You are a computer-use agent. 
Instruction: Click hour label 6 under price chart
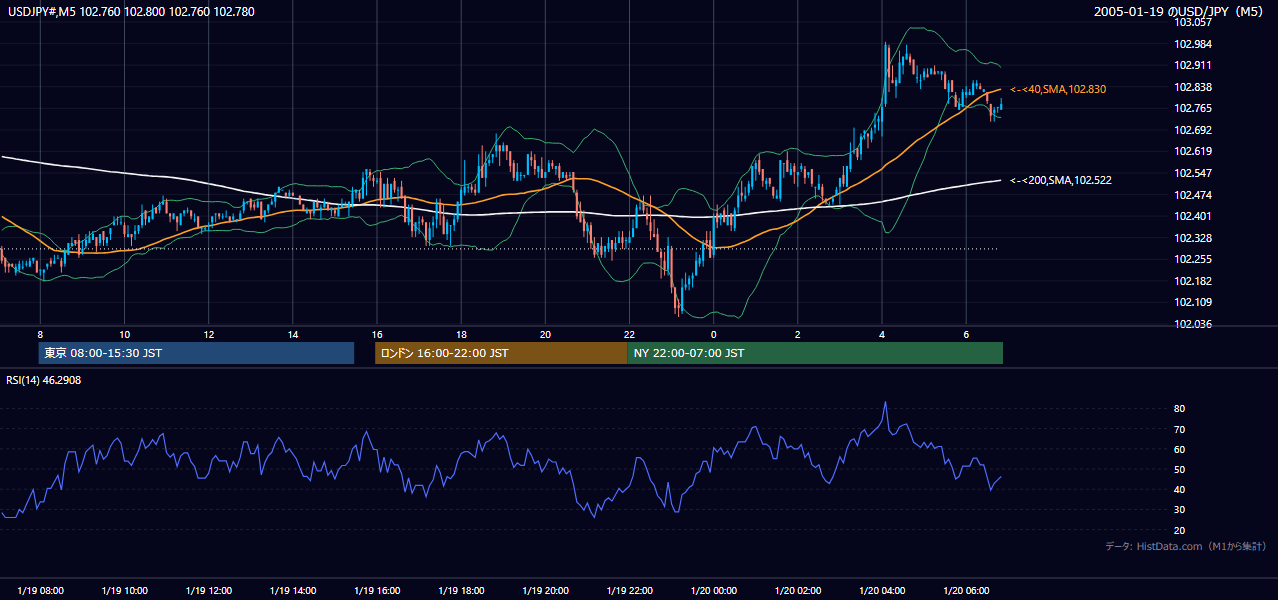coord(966,334)
